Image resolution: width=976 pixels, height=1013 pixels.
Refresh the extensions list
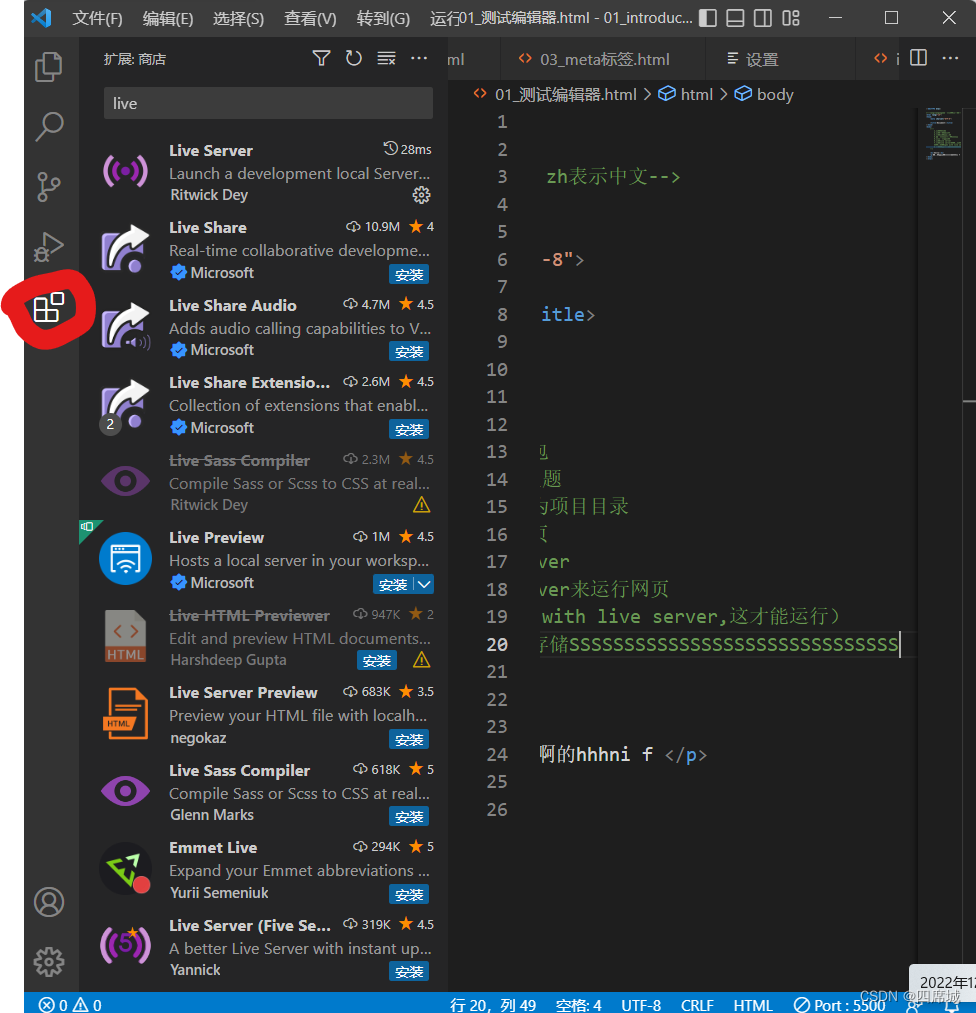click(353, 58)
